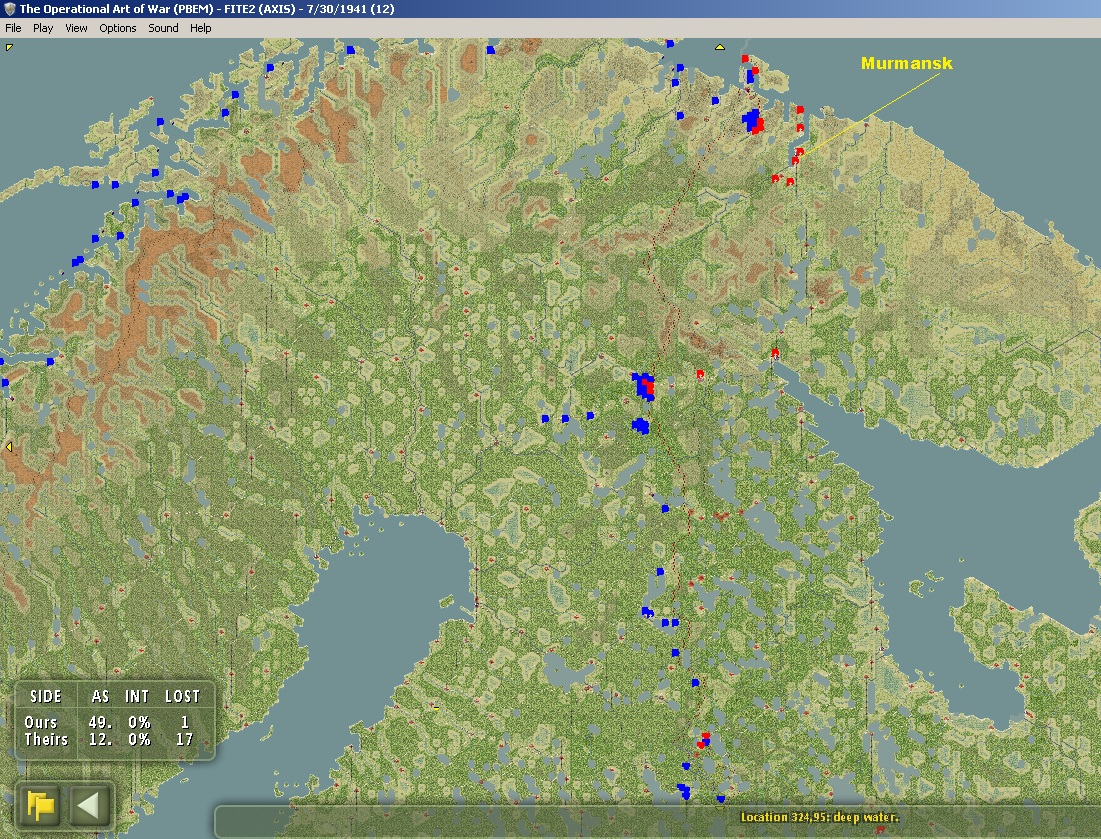Open the Help menu
Screen dimensions: 1101x839
pyautogui.click(x=200, y=28)
